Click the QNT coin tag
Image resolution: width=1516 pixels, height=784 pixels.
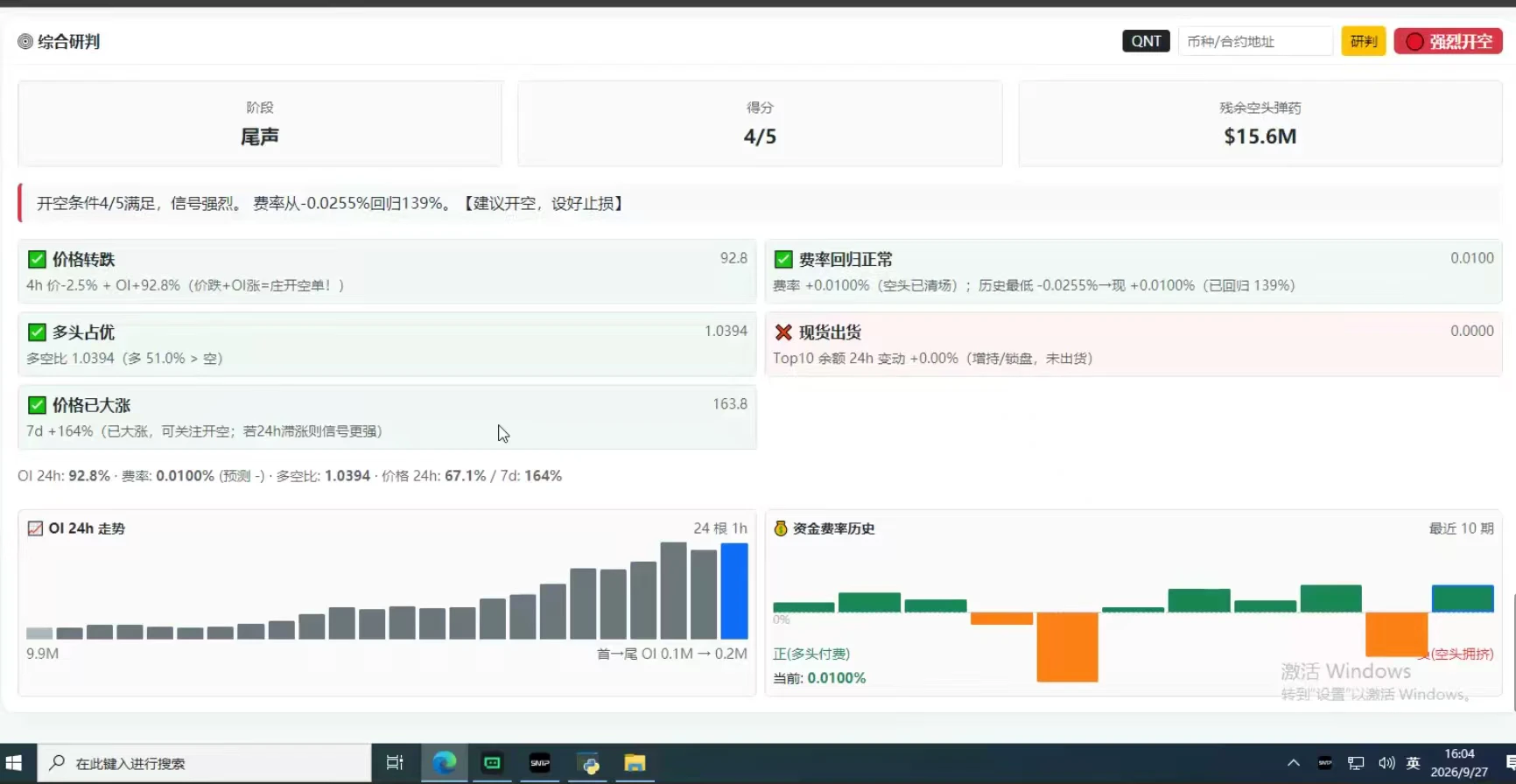1146,41
